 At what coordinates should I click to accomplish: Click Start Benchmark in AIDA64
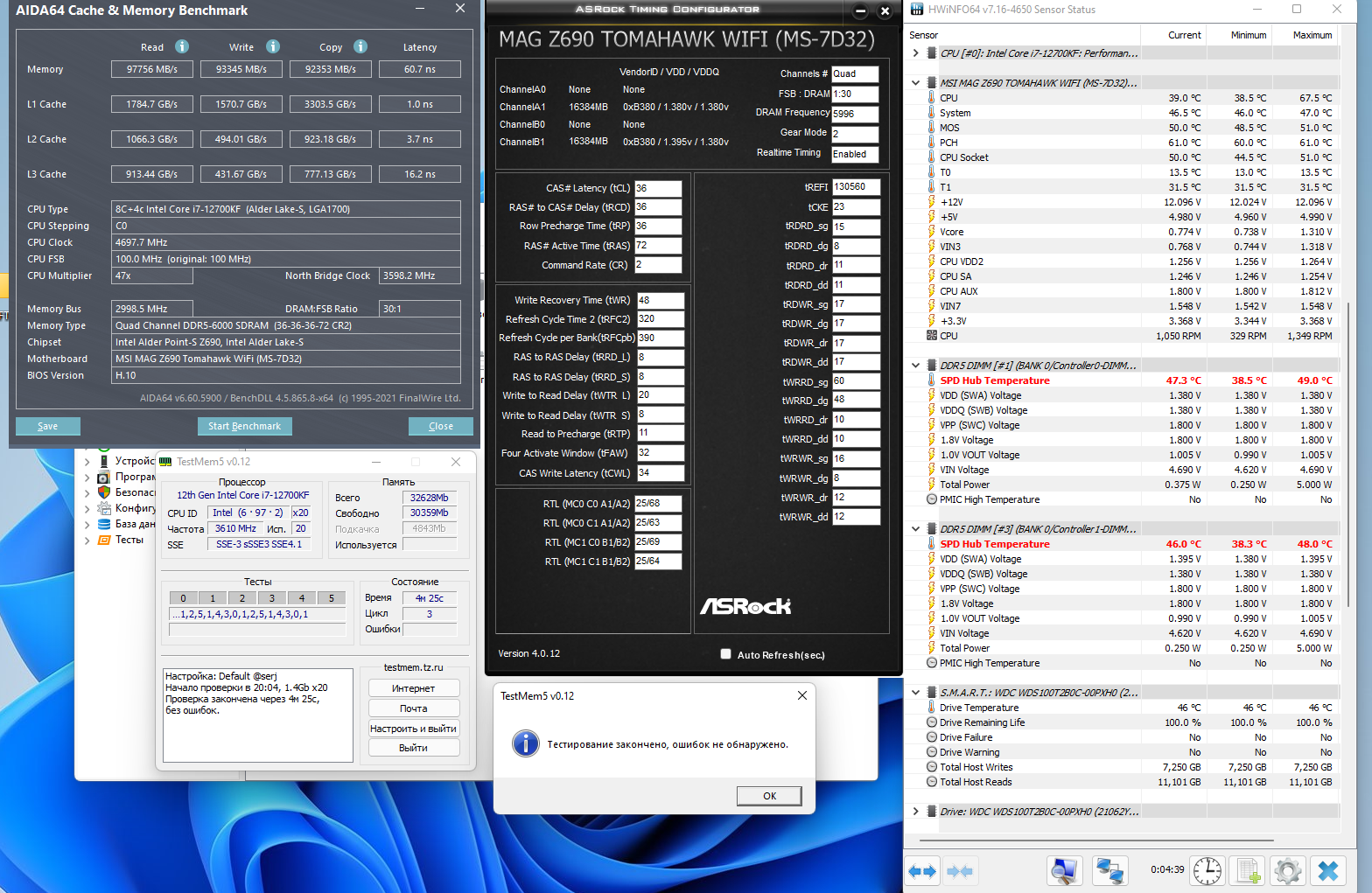coord(244,426)
